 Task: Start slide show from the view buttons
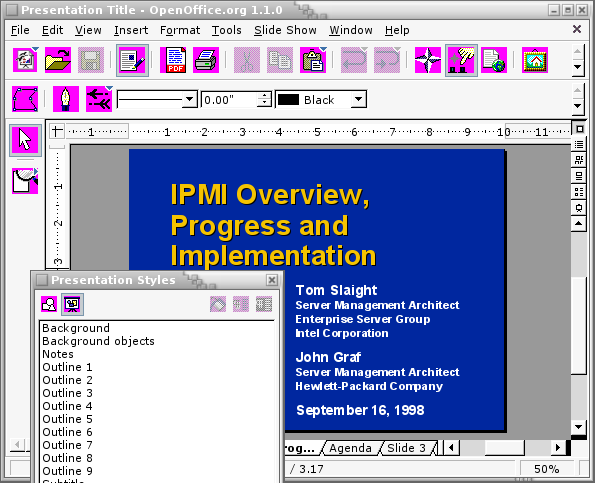click(x=579, y=208)
